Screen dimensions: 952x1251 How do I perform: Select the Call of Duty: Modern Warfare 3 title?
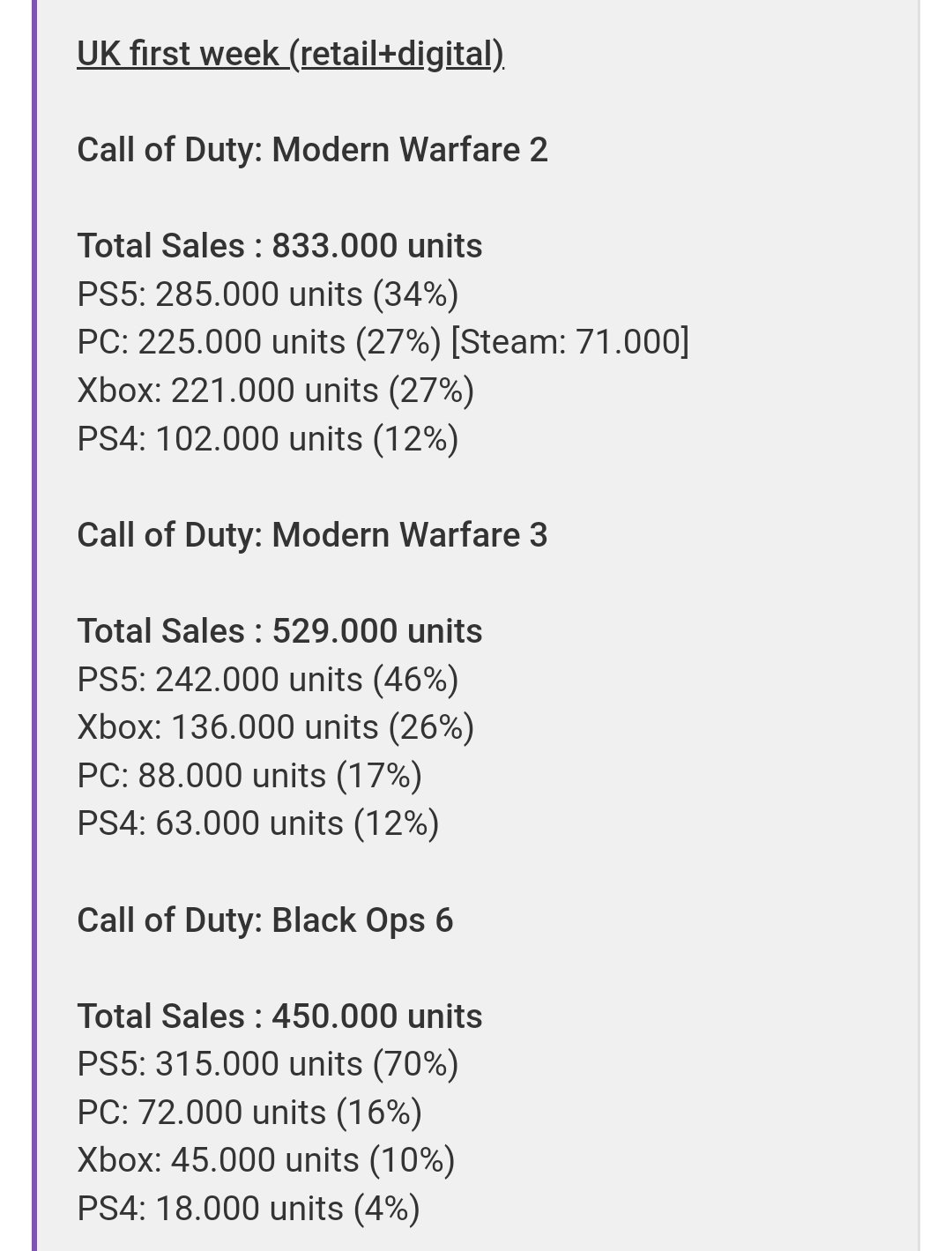click(312, 535)
